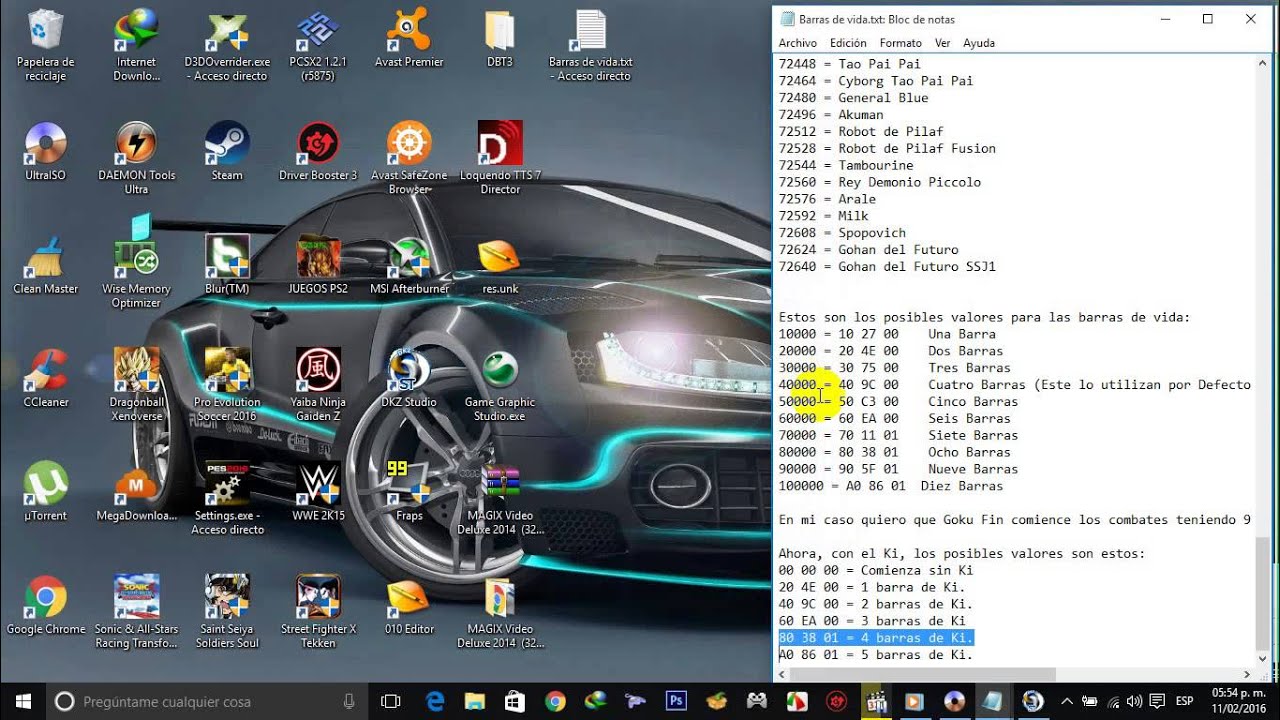1280x720 pixels.
Task: Click the Notepad horizontal scrollbar right arrow
Action: pos(1246,674)
